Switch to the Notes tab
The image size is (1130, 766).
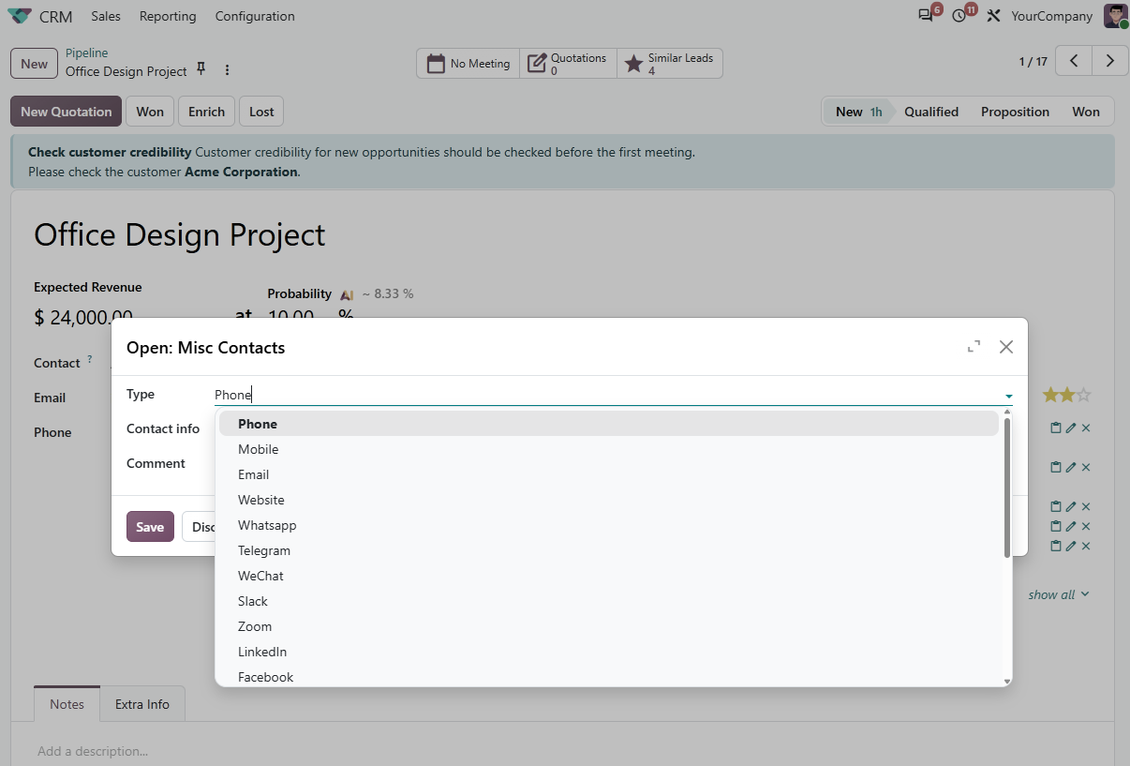[67, 704]
